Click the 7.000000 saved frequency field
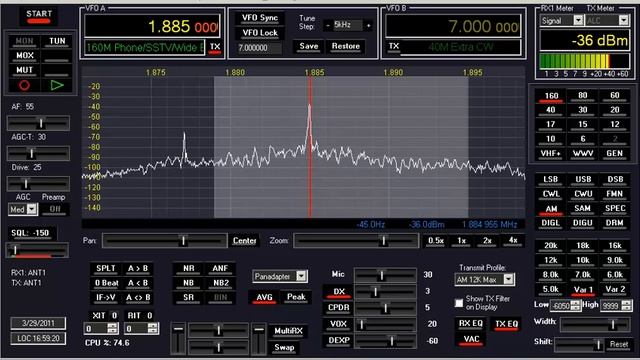The image size is (640, 360). coord(260,48)
